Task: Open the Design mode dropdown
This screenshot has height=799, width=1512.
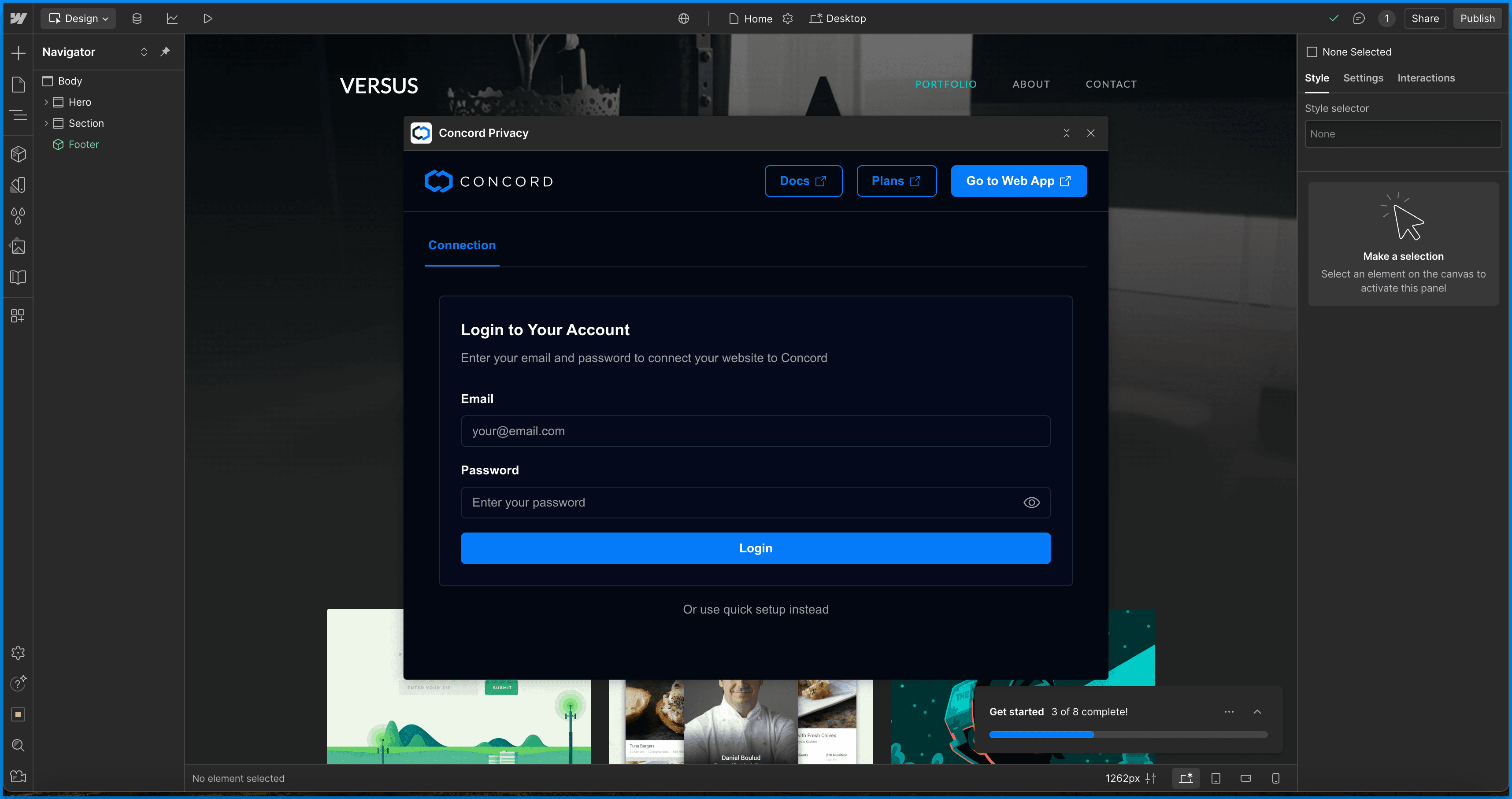Action: coord(79,19)
